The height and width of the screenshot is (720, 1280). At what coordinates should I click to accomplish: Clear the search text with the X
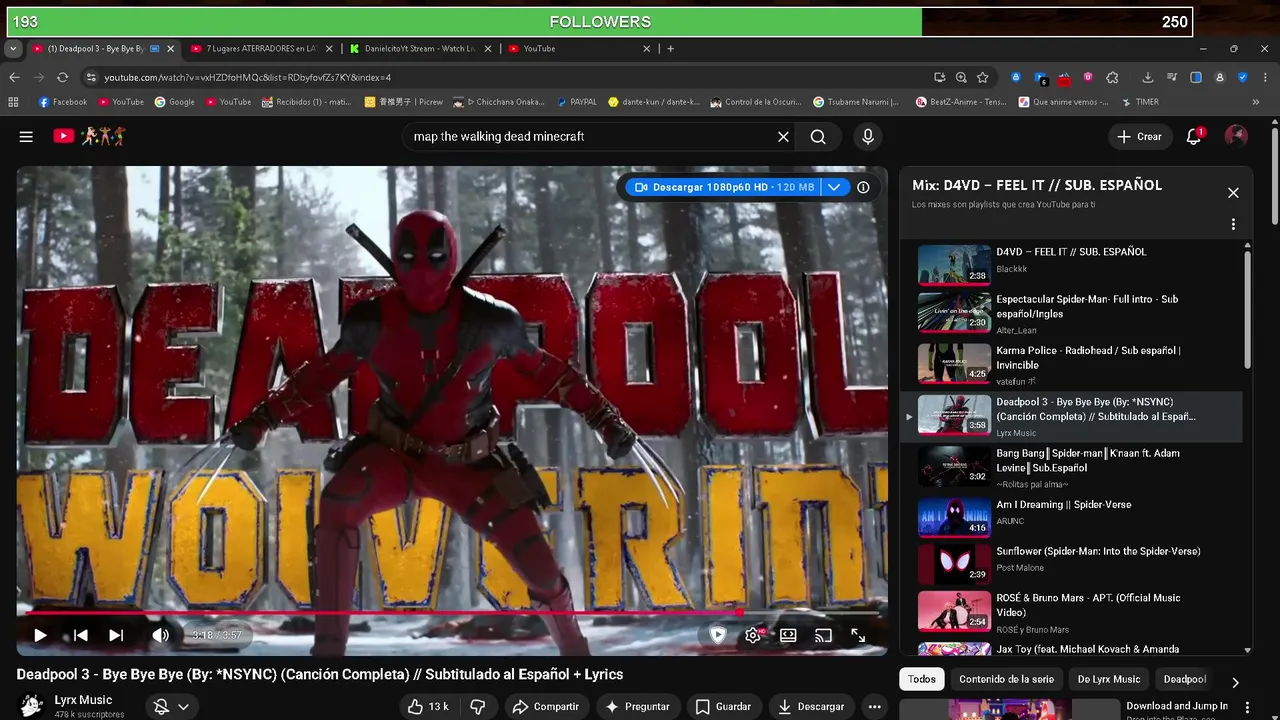(x=783, y=137)
